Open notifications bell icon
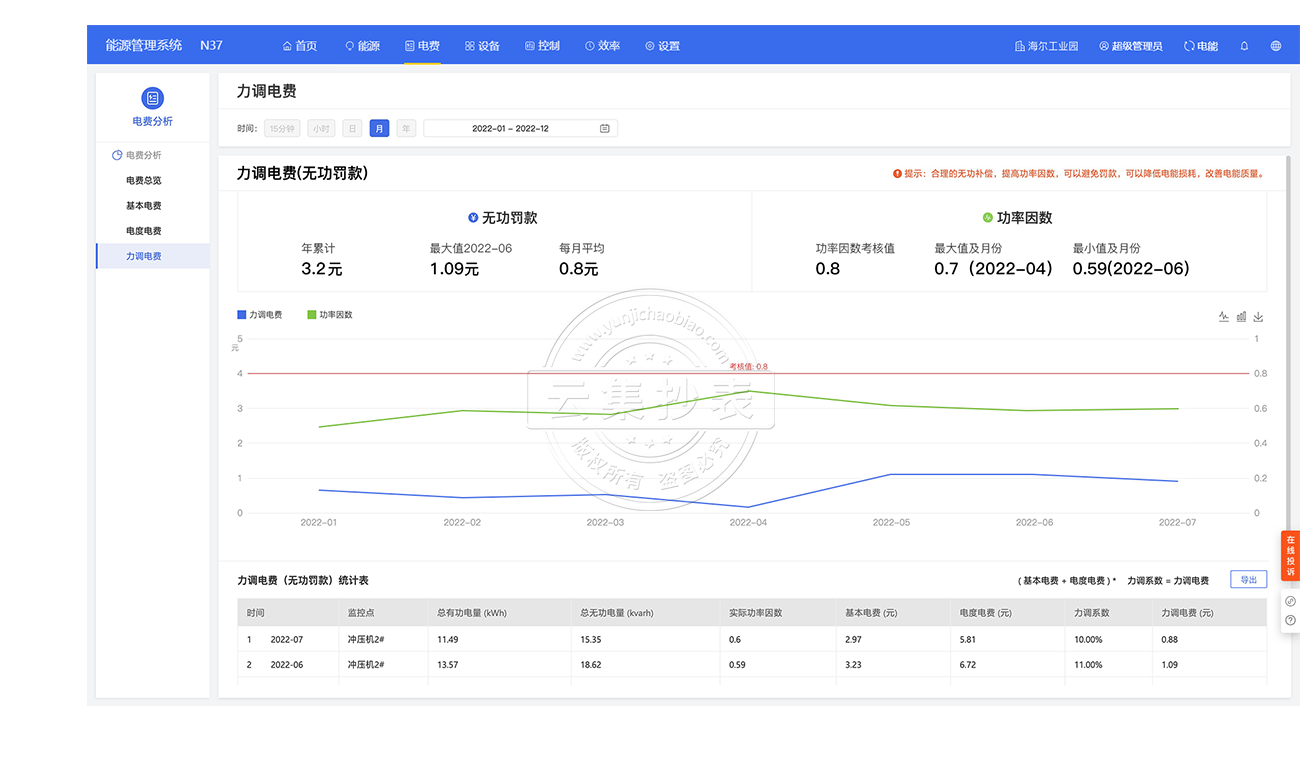 pos(1244,46)
